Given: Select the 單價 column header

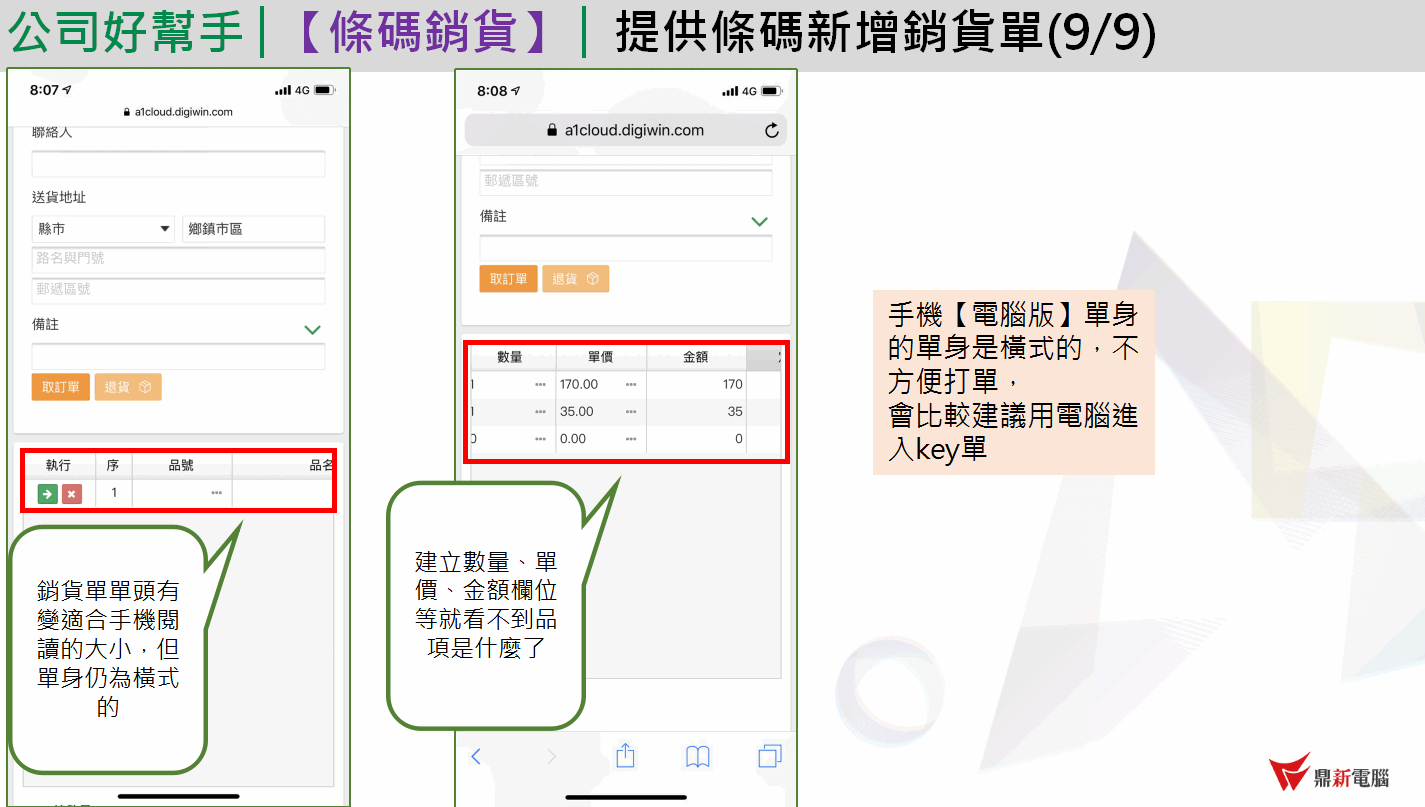Looking at the screenshot, I should click(601, 357).
